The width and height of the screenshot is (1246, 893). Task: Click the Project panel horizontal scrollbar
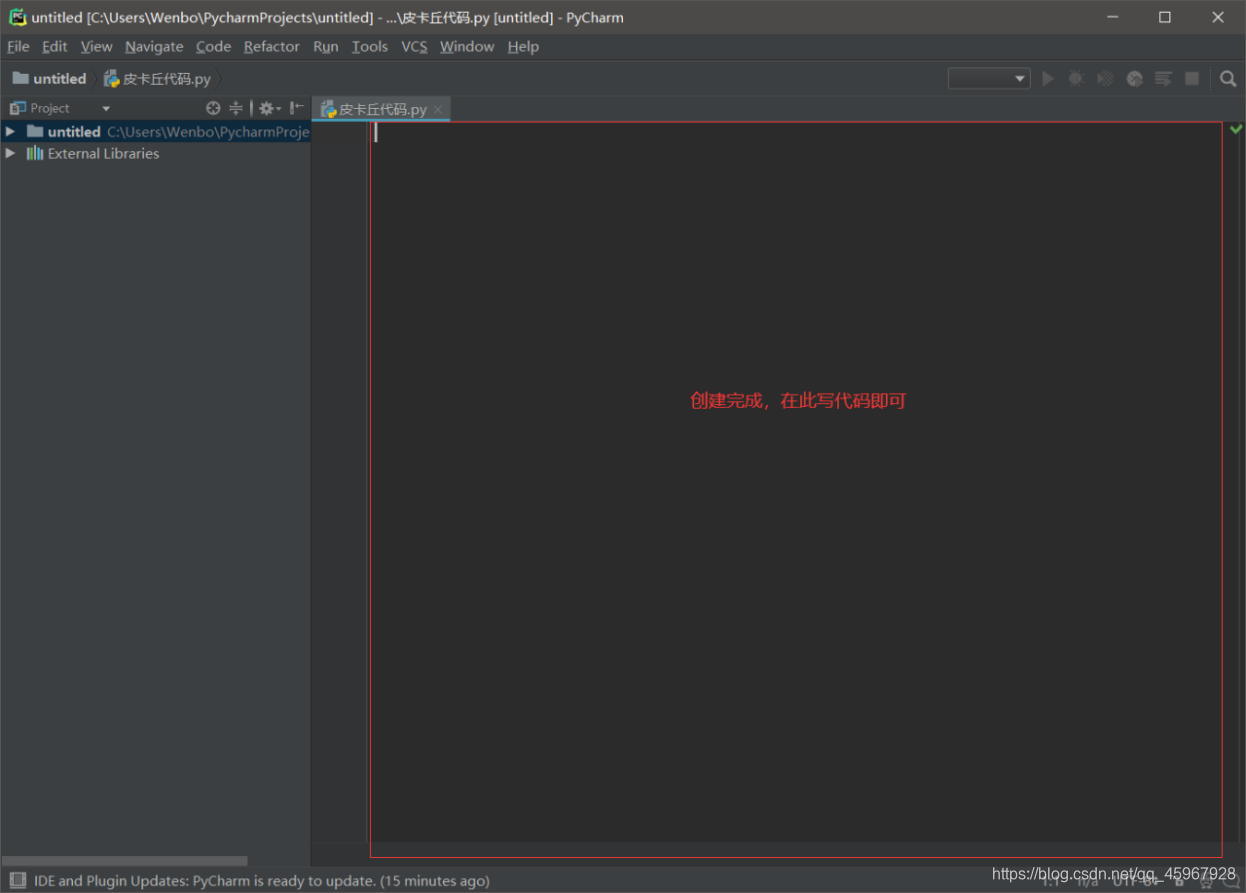pos(124,860)
